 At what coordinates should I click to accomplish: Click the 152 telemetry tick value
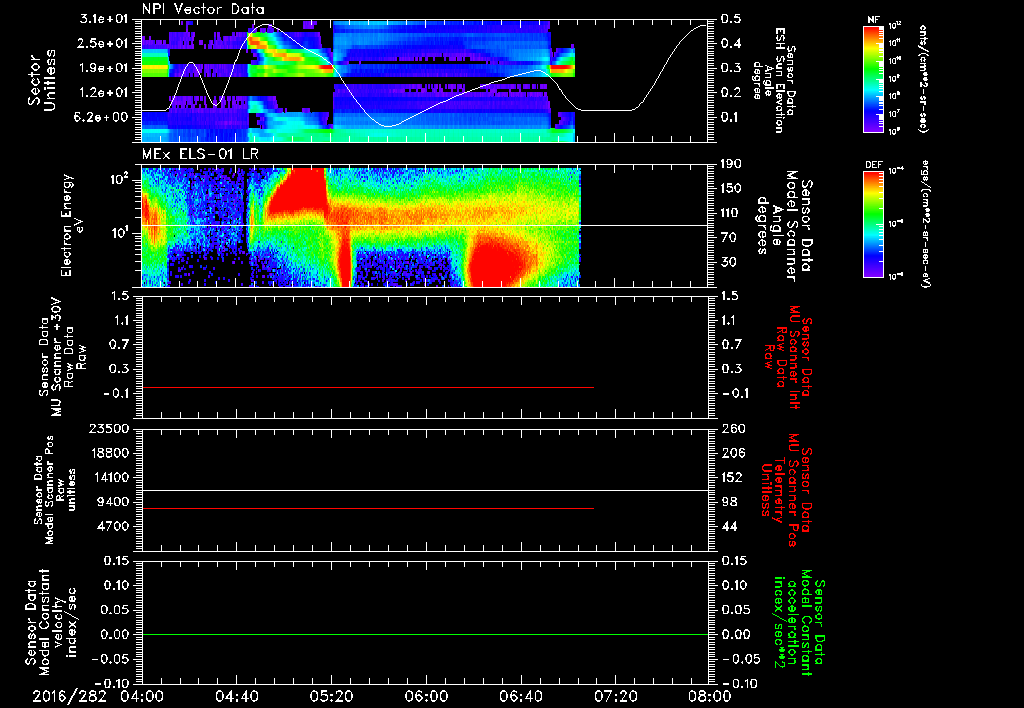tap(731, 477)
